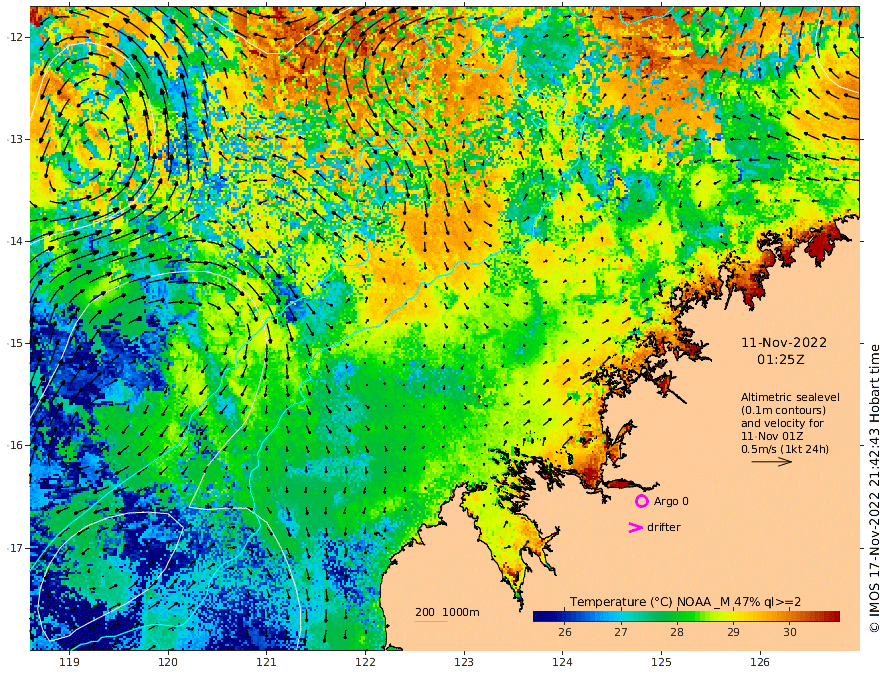Click the temperature color bar

point(686,616)
